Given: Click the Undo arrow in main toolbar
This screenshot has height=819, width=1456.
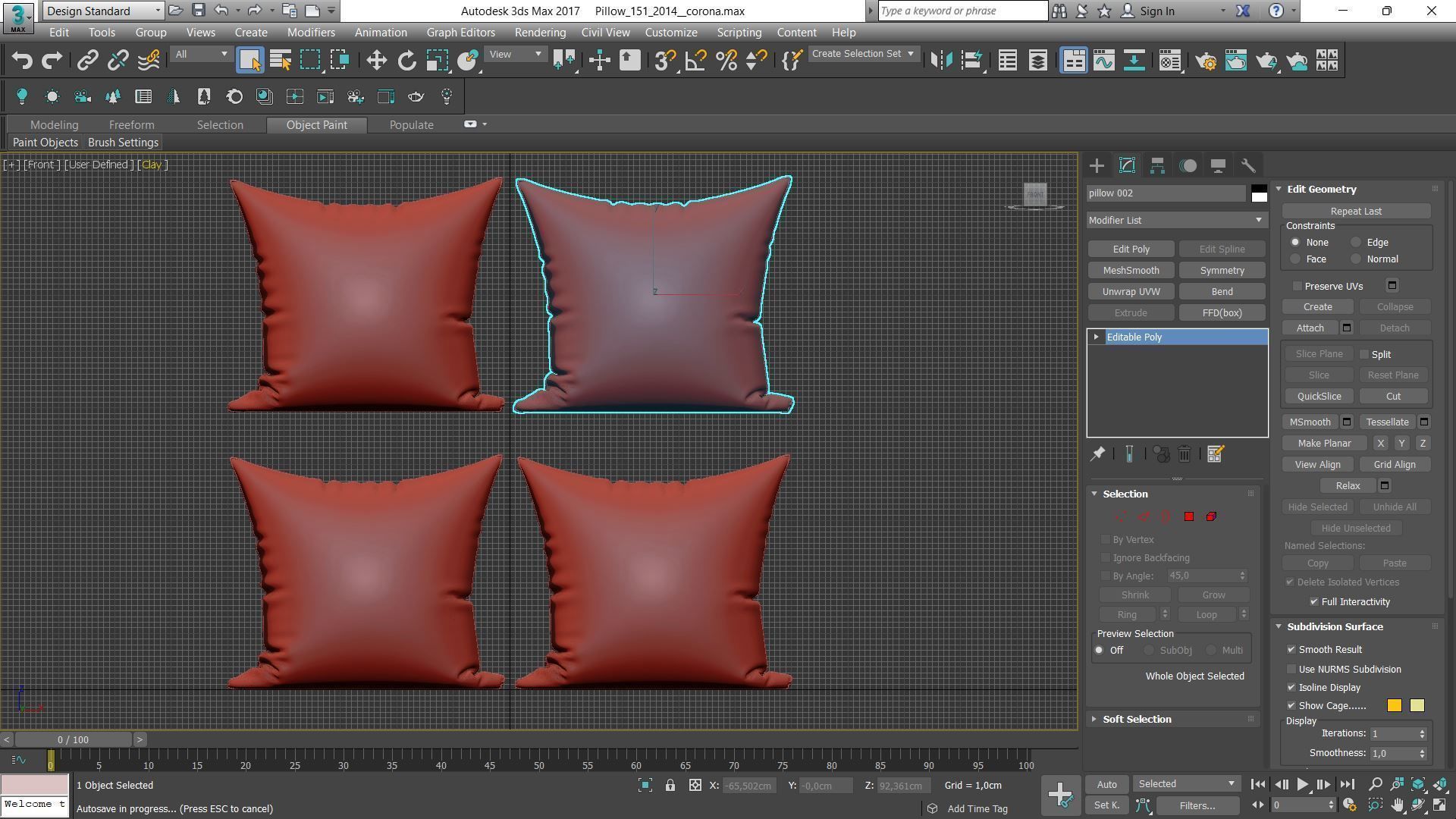Looking at the screenshot, I should (23, 61).
